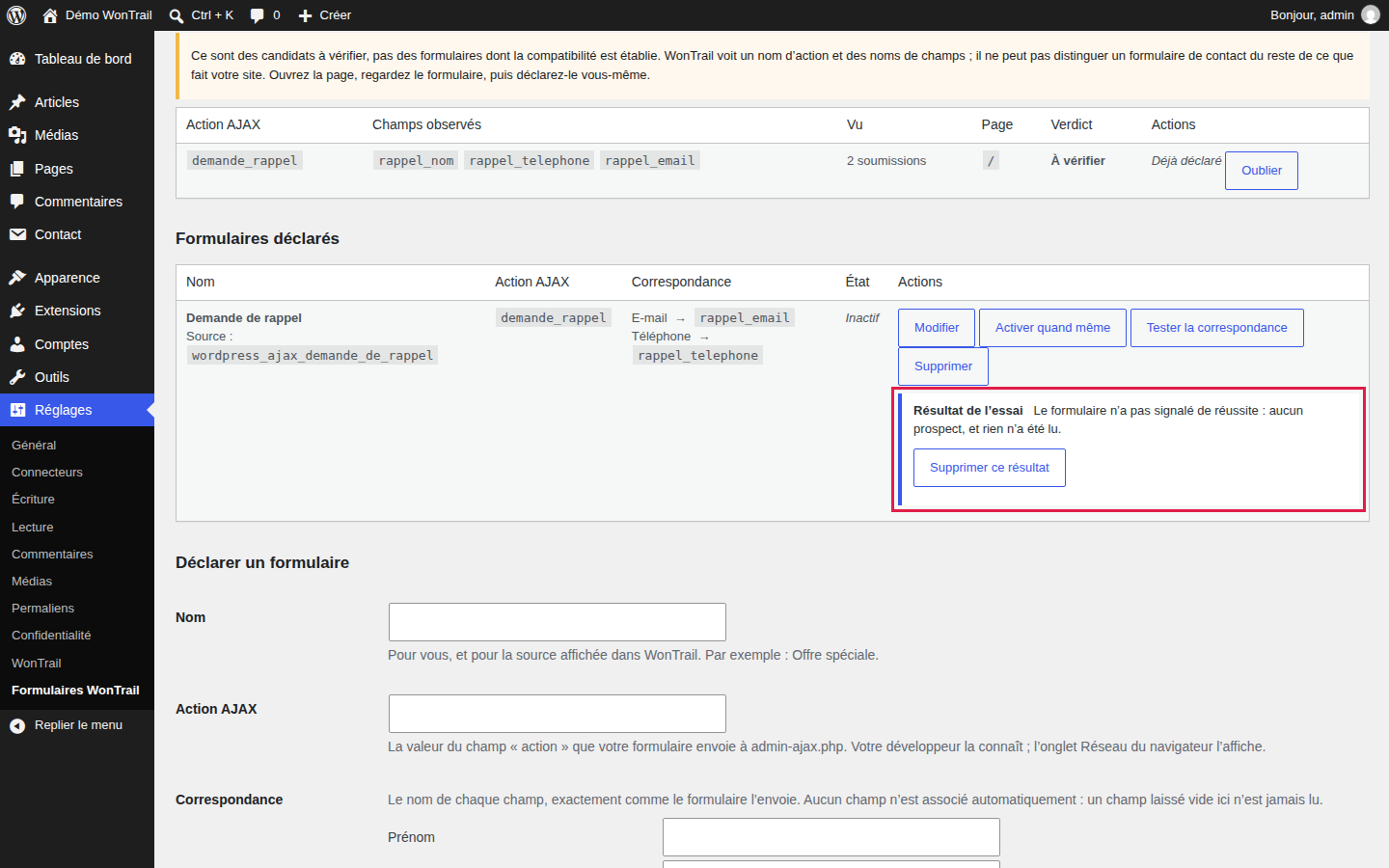The height and width of the screenshot is (868, 1389).
Task: Click the Extensions plug icon
Action: click(17, 311)
